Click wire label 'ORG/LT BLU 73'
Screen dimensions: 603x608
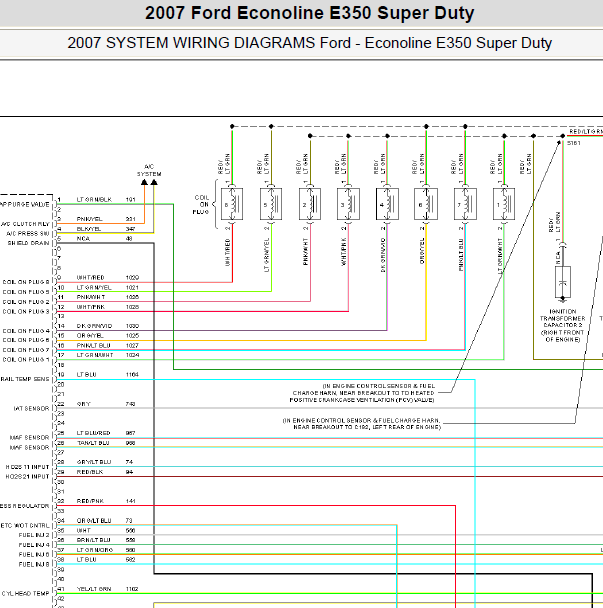[104, 521]
